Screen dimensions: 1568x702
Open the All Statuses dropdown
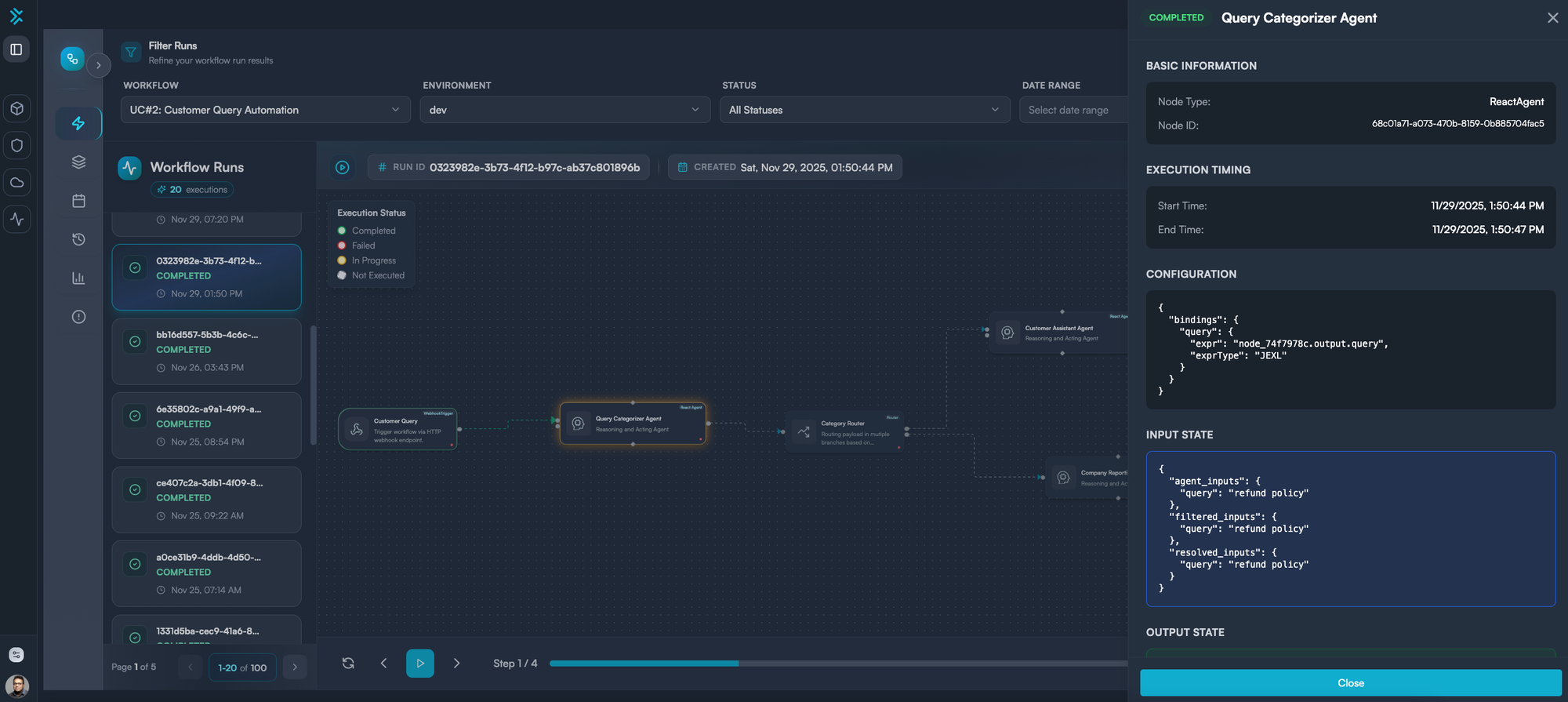coord(864,110)
